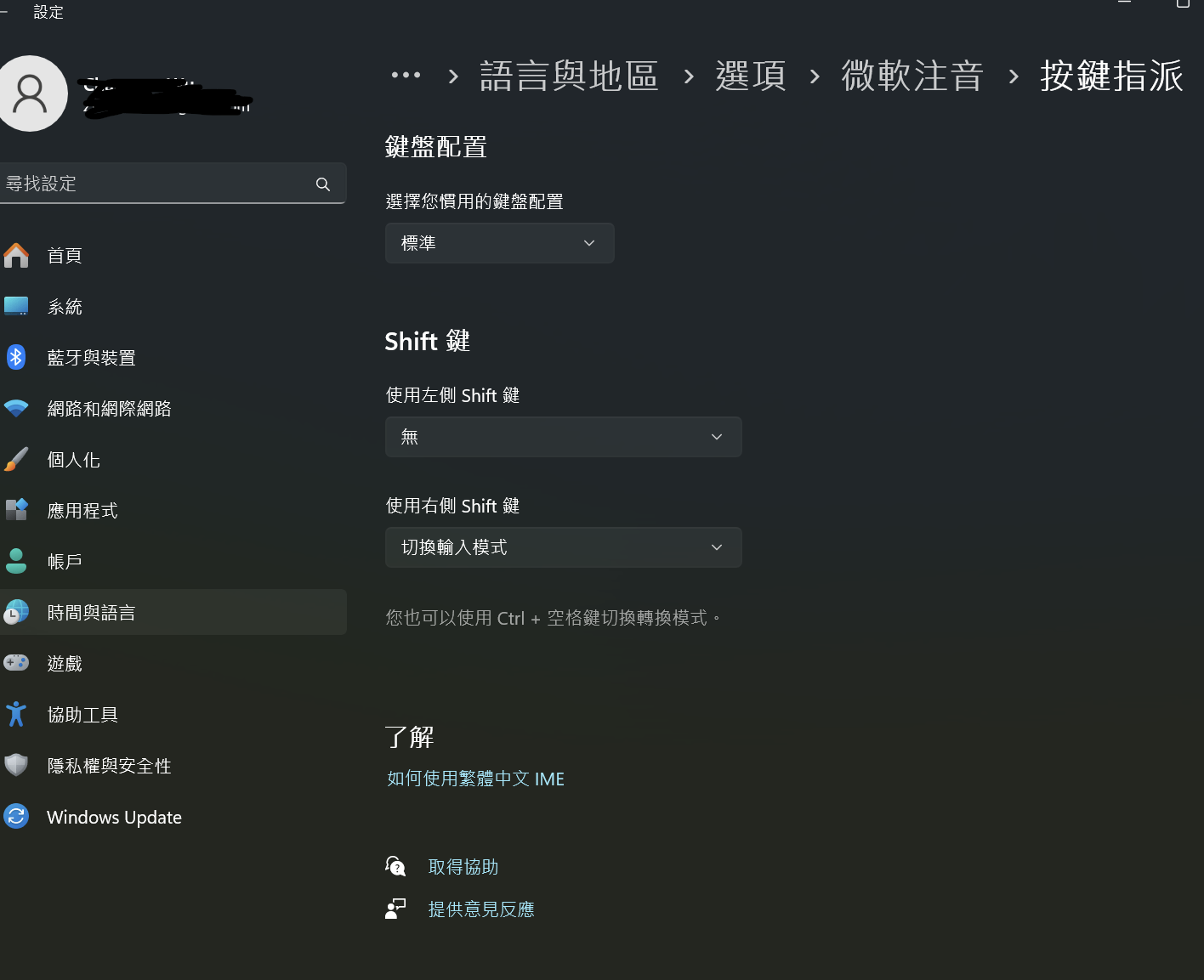This screenshot has width=1204, height=980.
Task: Navigate to 微軟注音 breadcrumb
Action: tap(912, 76)
